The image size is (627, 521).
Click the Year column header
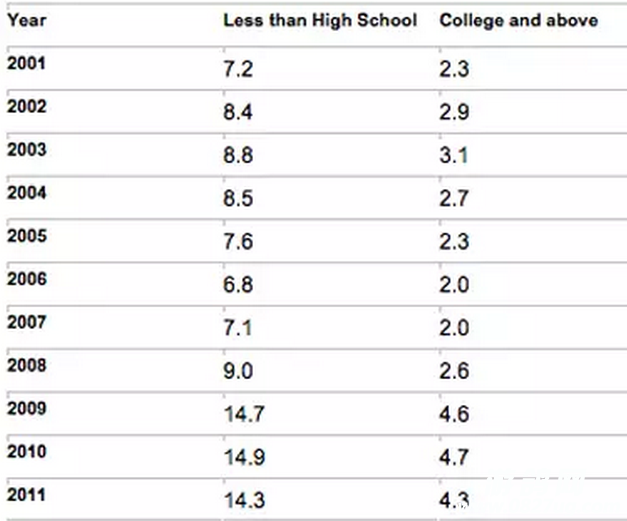27,20
